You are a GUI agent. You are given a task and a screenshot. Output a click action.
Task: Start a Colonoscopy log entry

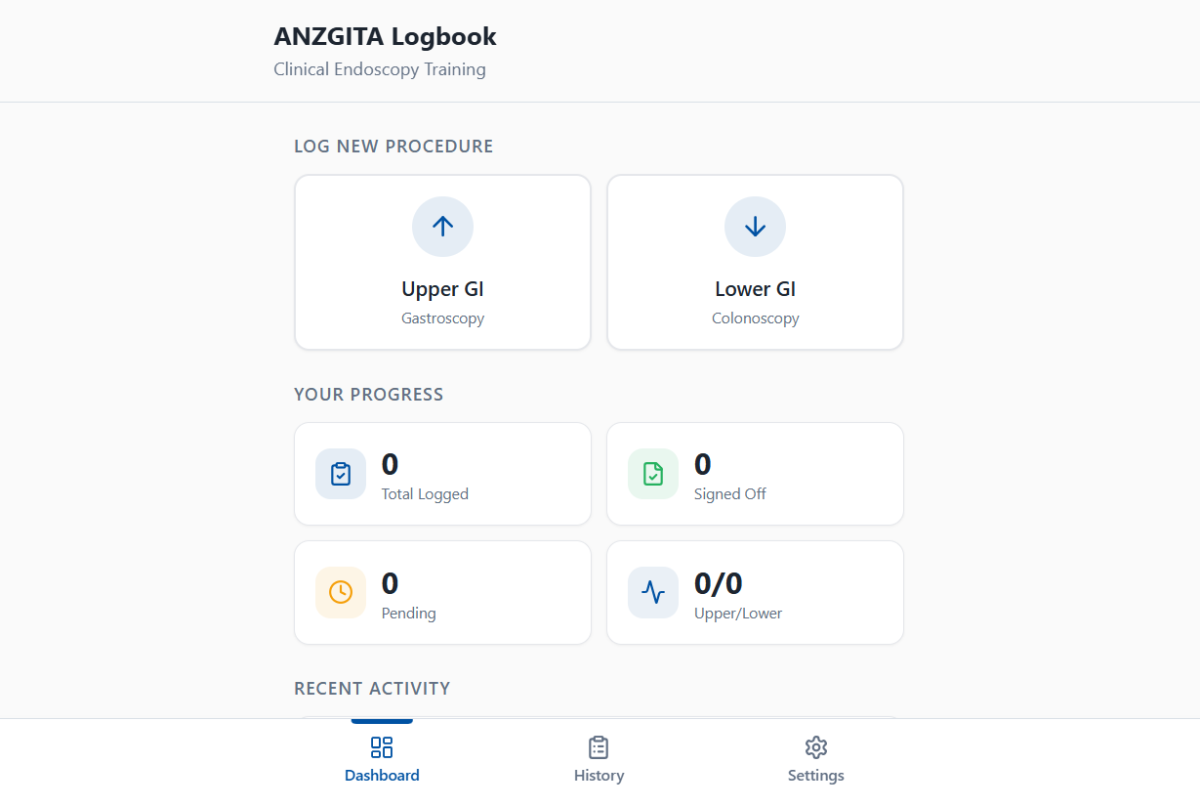point(755,318)
